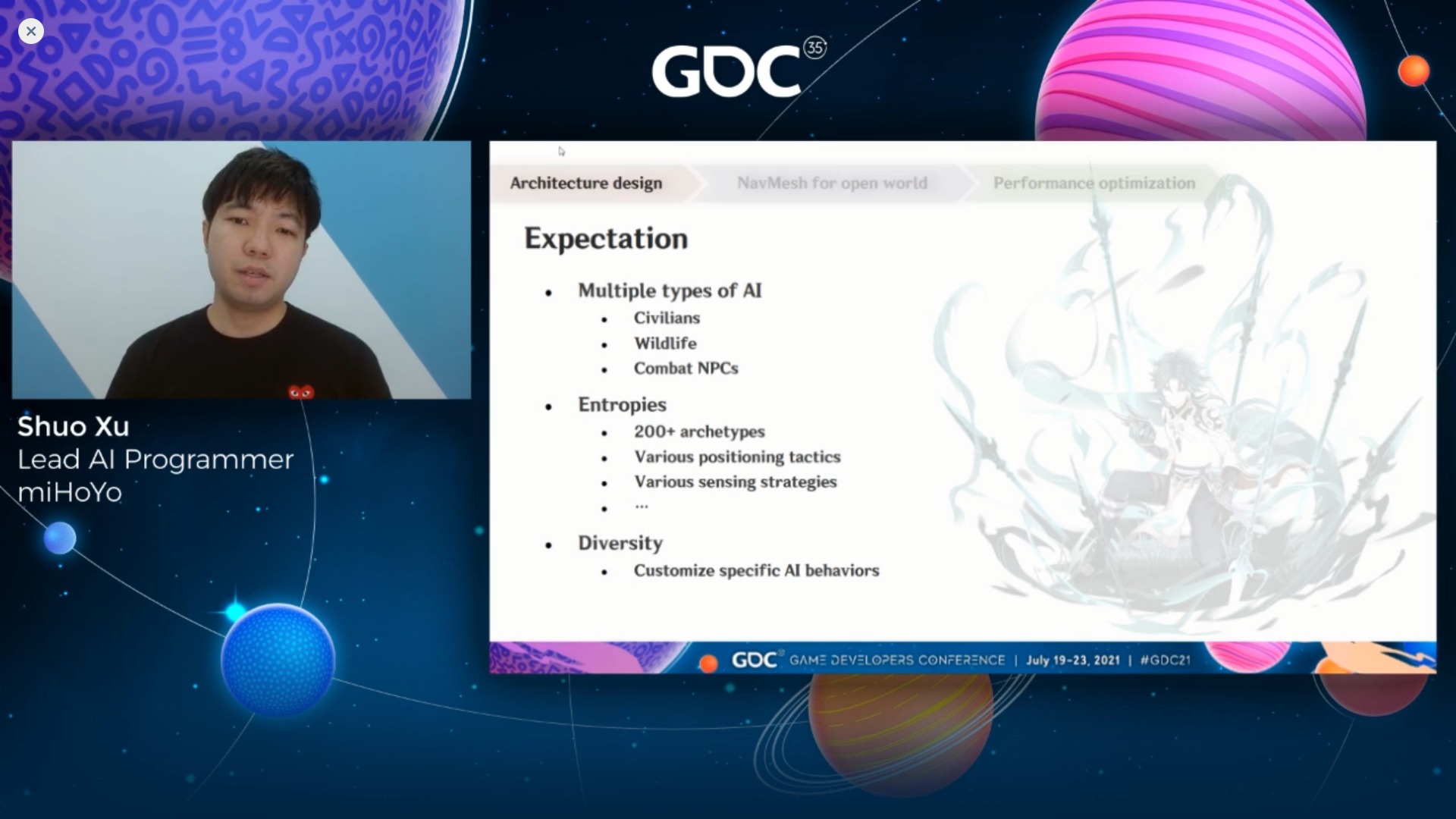Select the NavMesh for open world step

(832, 183)
